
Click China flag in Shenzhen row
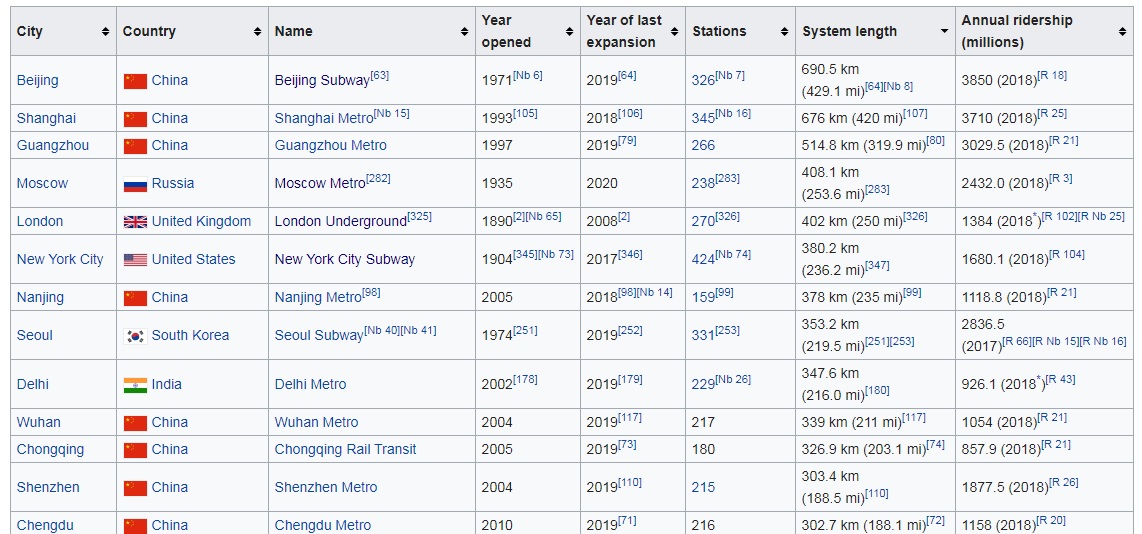135,487
